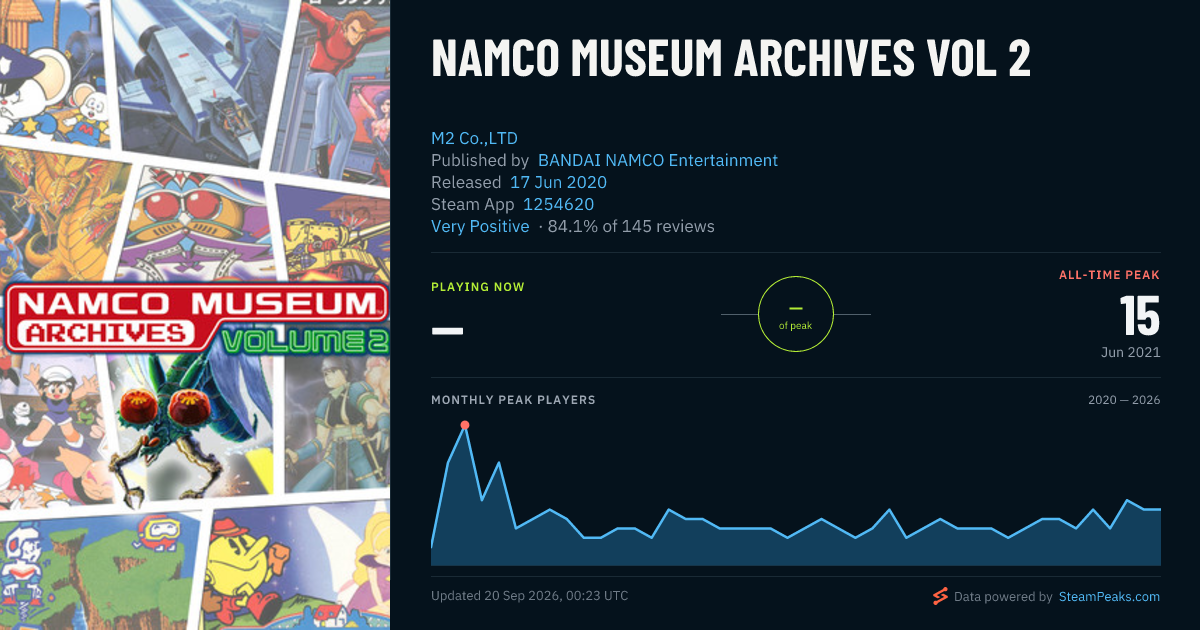This screenshot has height=630, width=1200.
Task: Click the Namco Museum Archives logo banner
Action: point(195,318)
